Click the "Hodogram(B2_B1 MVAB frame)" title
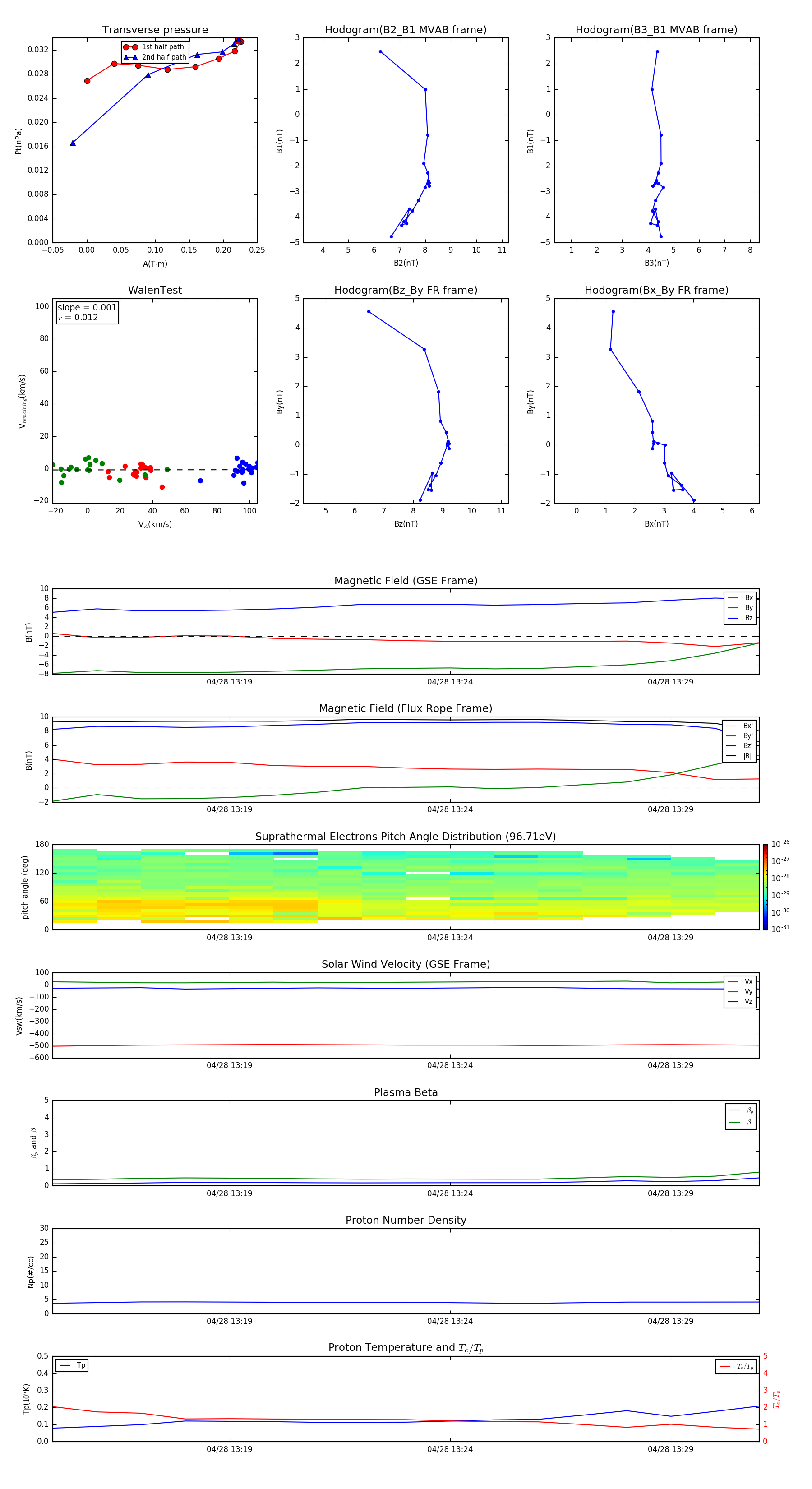 [405, 30]
